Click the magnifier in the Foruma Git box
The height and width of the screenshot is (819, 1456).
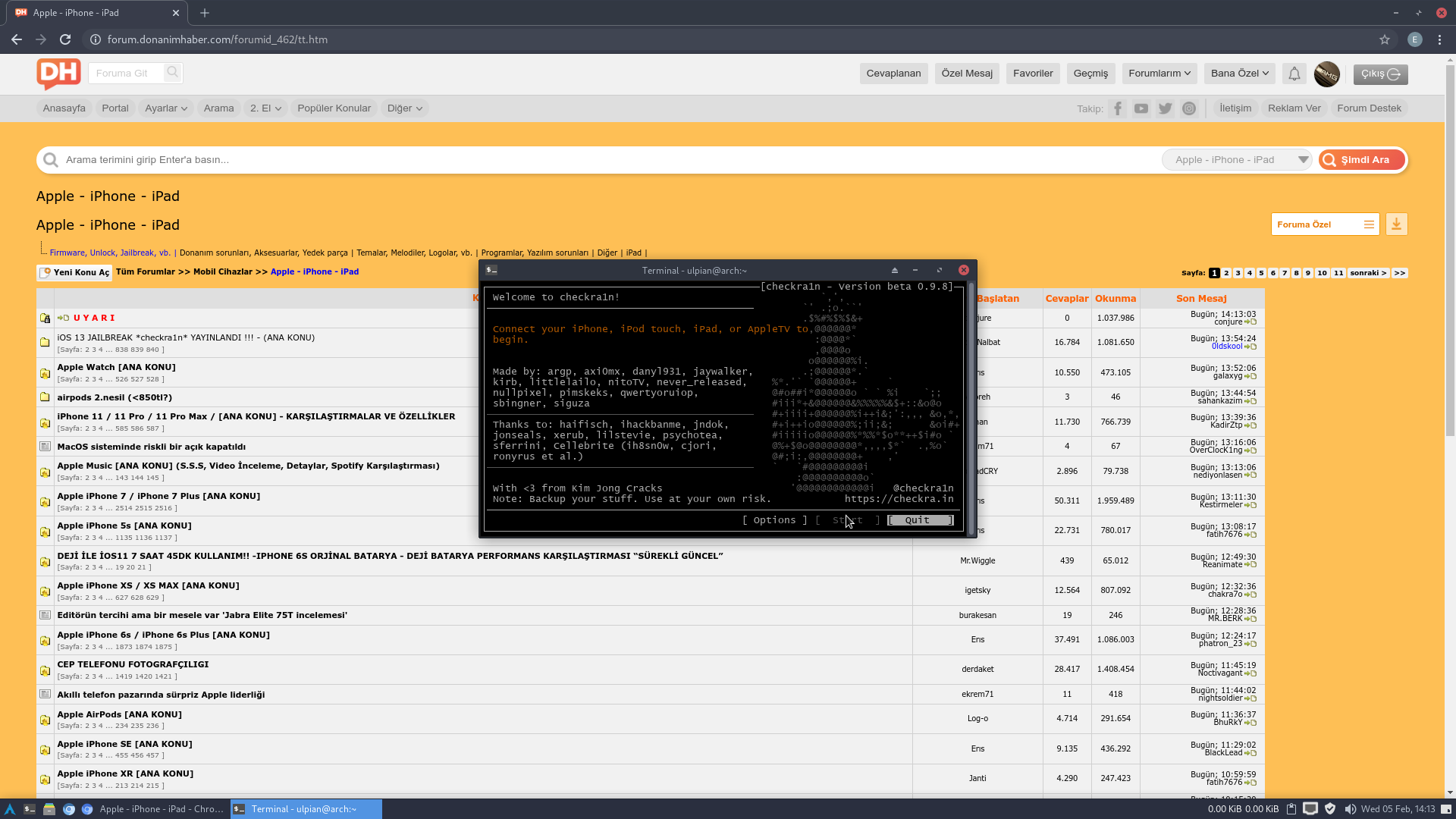click(x=172, y=73)
